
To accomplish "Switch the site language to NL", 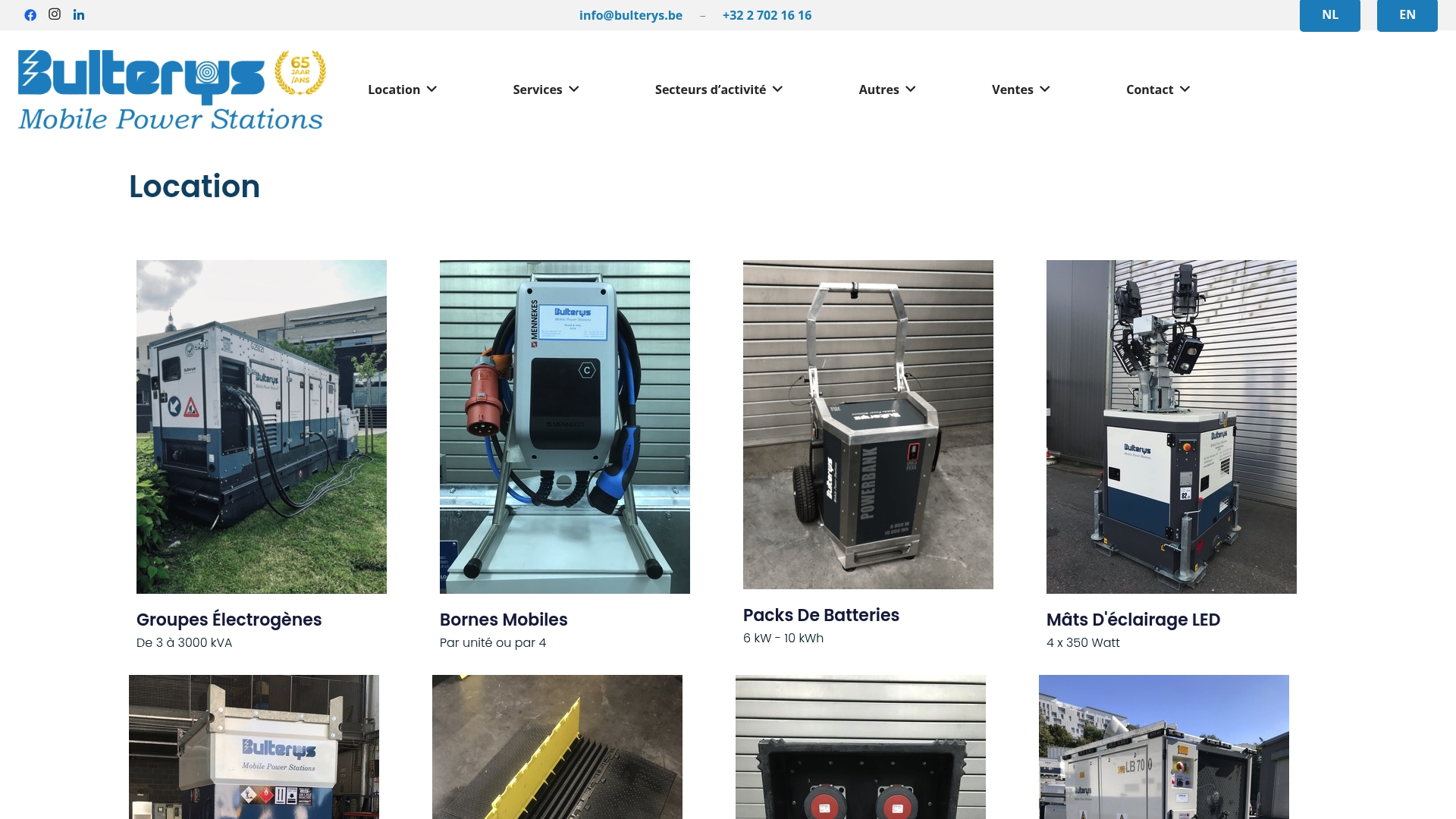I will point(1330,15).
